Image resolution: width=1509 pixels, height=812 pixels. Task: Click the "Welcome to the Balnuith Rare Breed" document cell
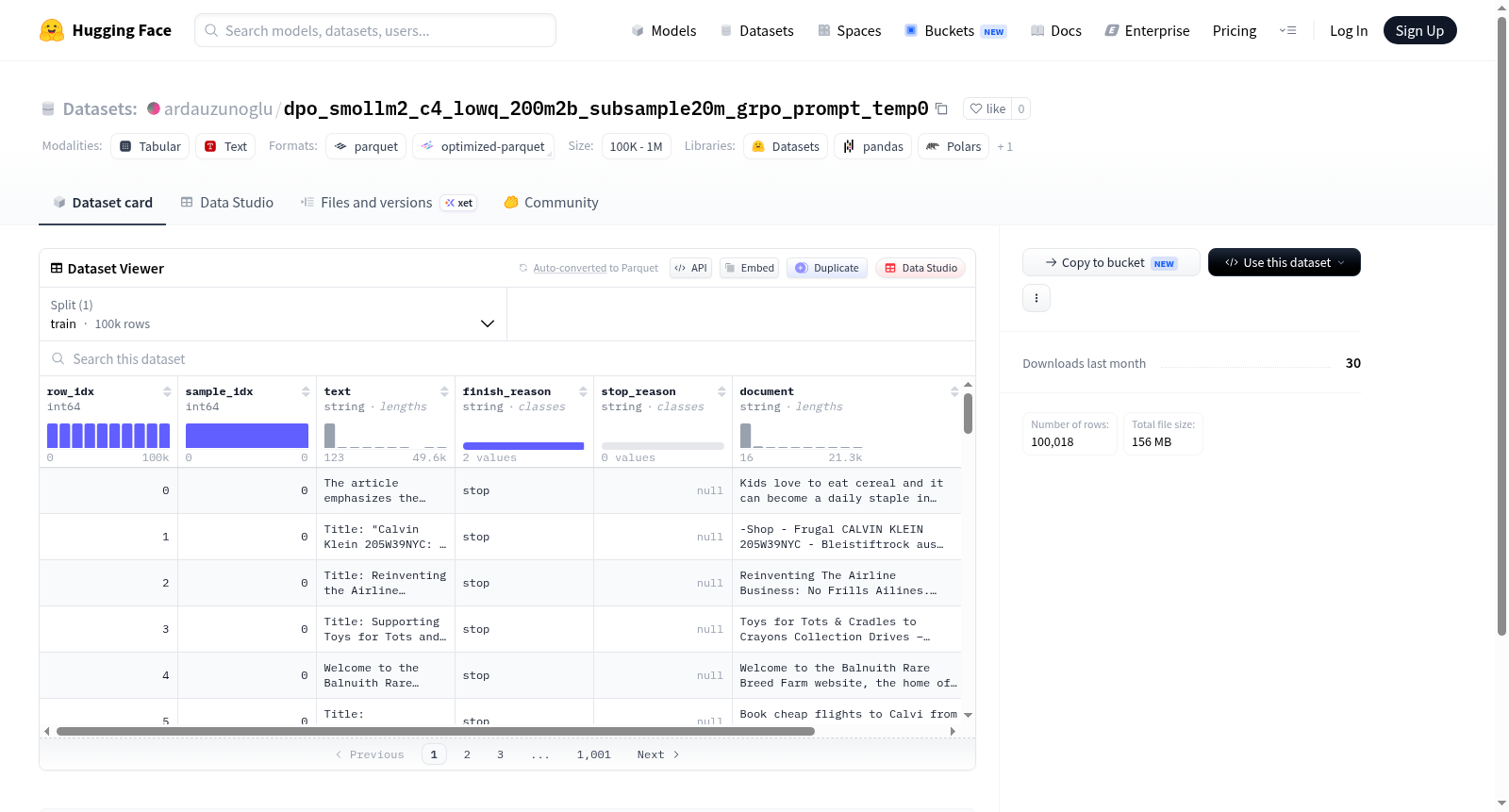coord(846,675)
